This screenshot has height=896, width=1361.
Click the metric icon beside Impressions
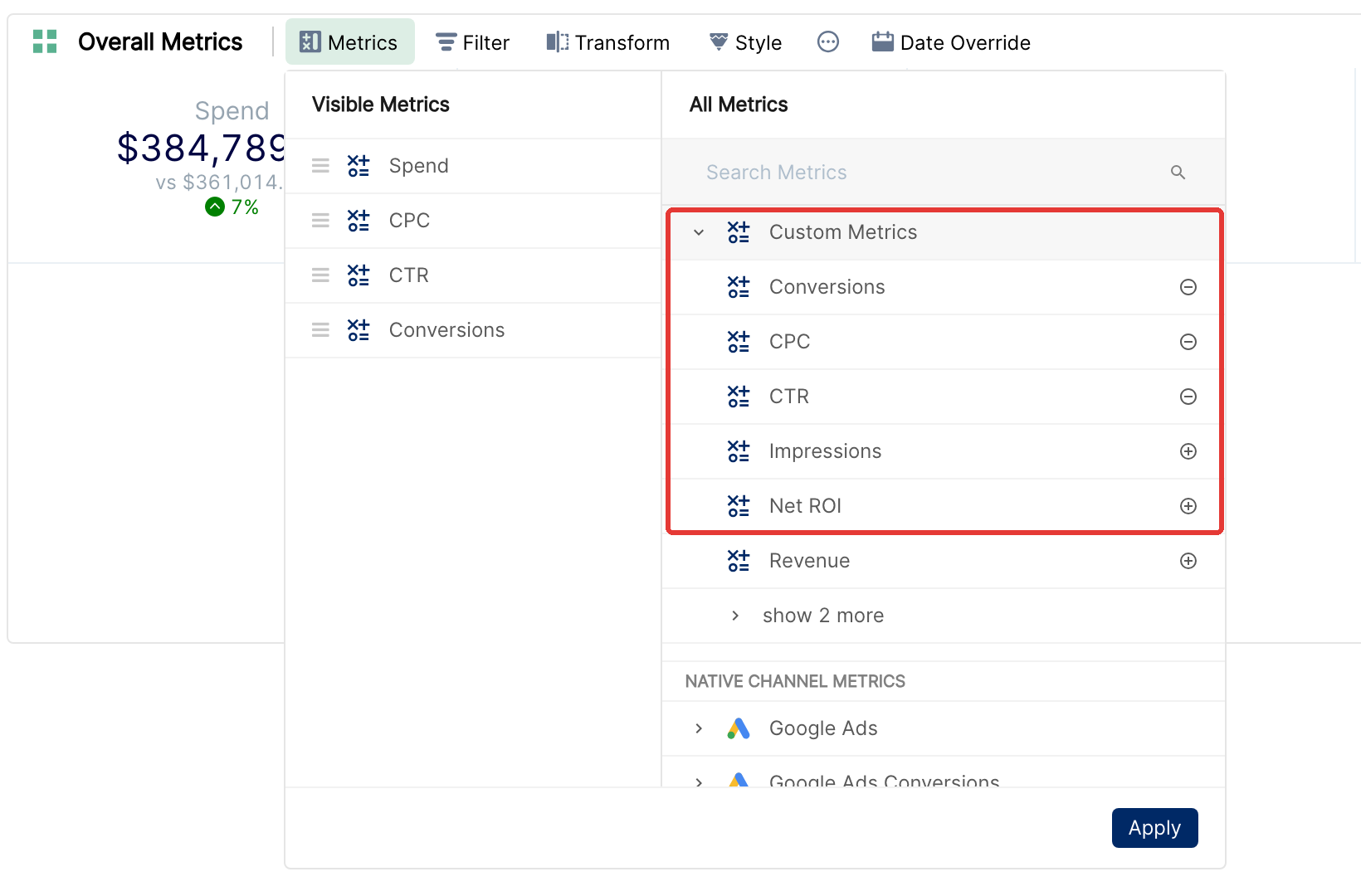point(739,451)
